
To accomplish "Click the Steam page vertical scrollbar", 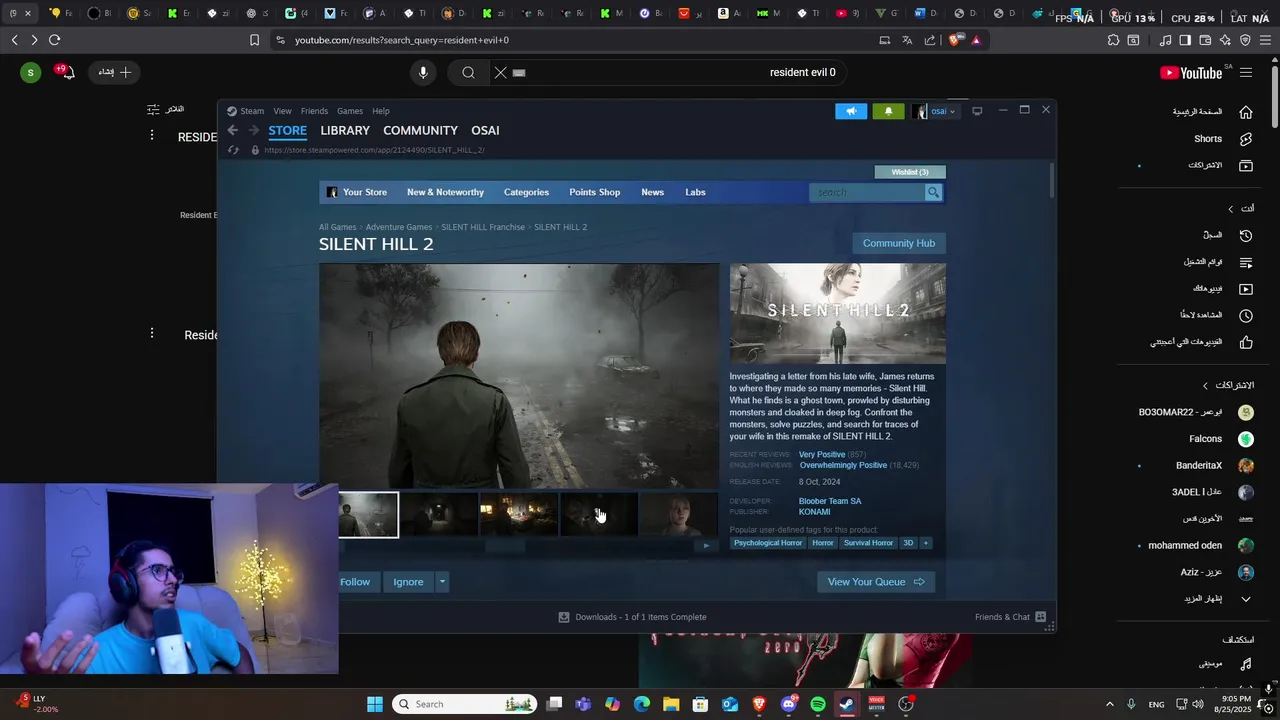I will 1051,180.
